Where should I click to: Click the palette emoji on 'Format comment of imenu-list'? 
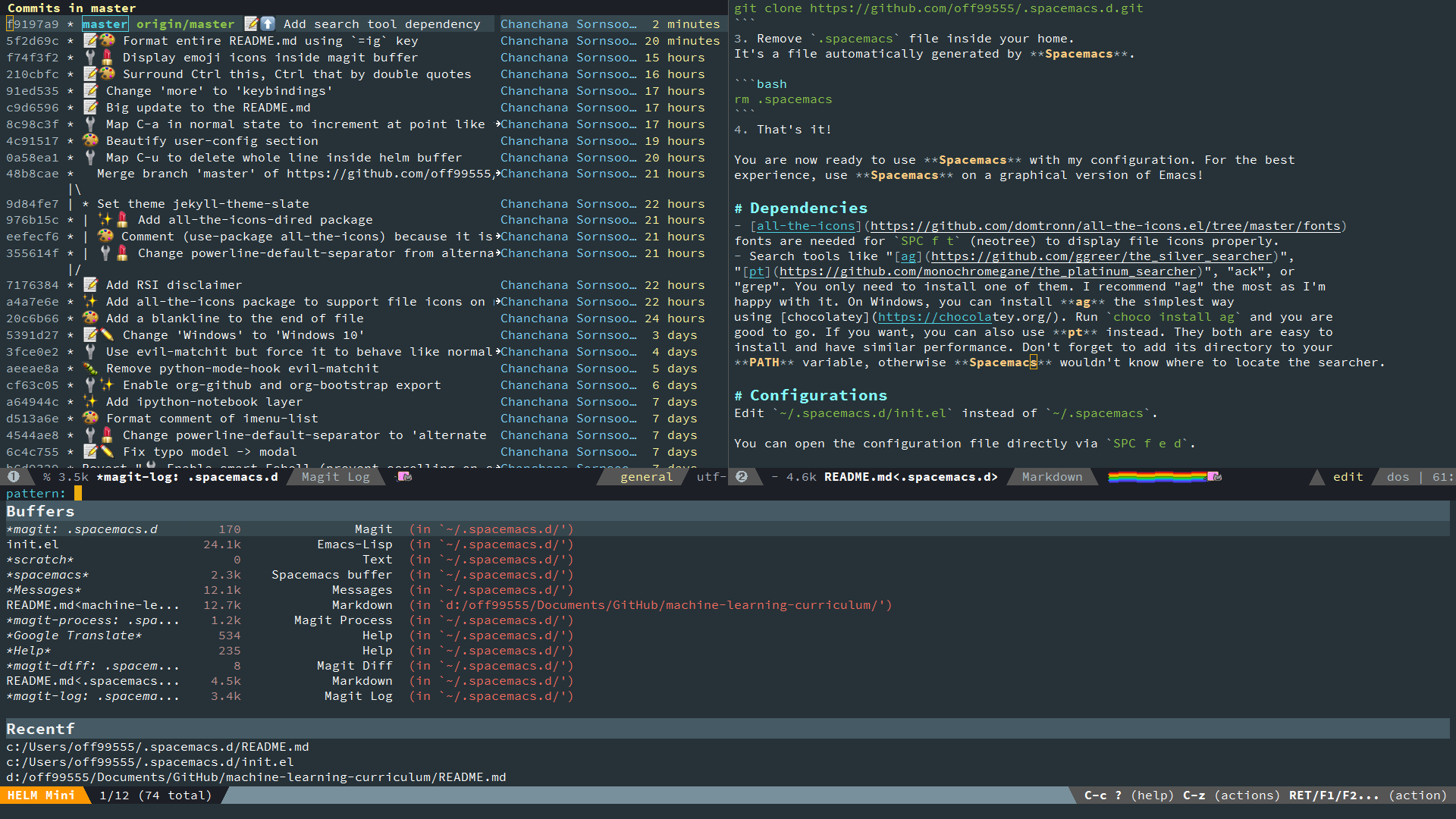(90, 419)
